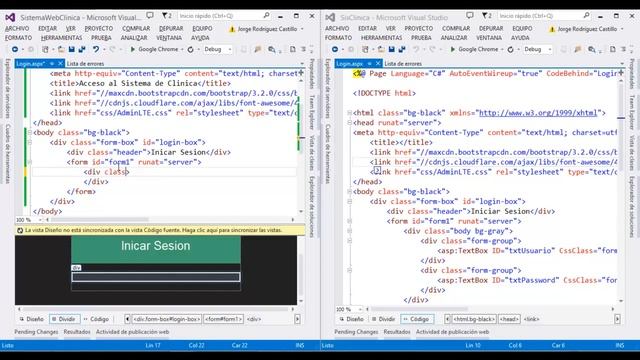Click New Project icon in SistemaWebClinica toolbar

pyautogui.click(x=45, y=49)
